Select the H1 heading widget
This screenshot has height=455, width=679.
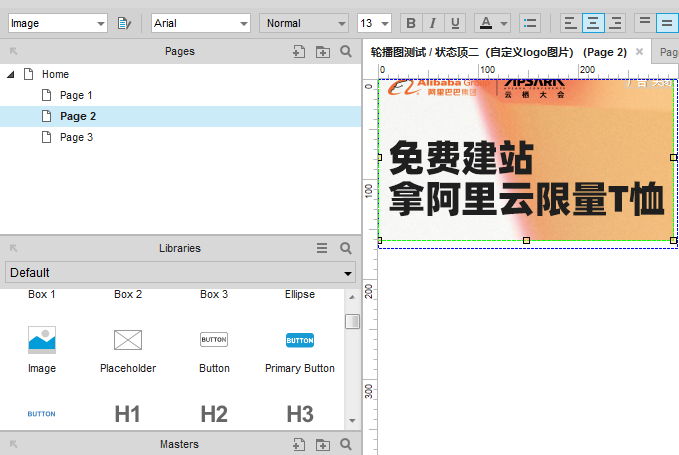(x=127, y=414)
